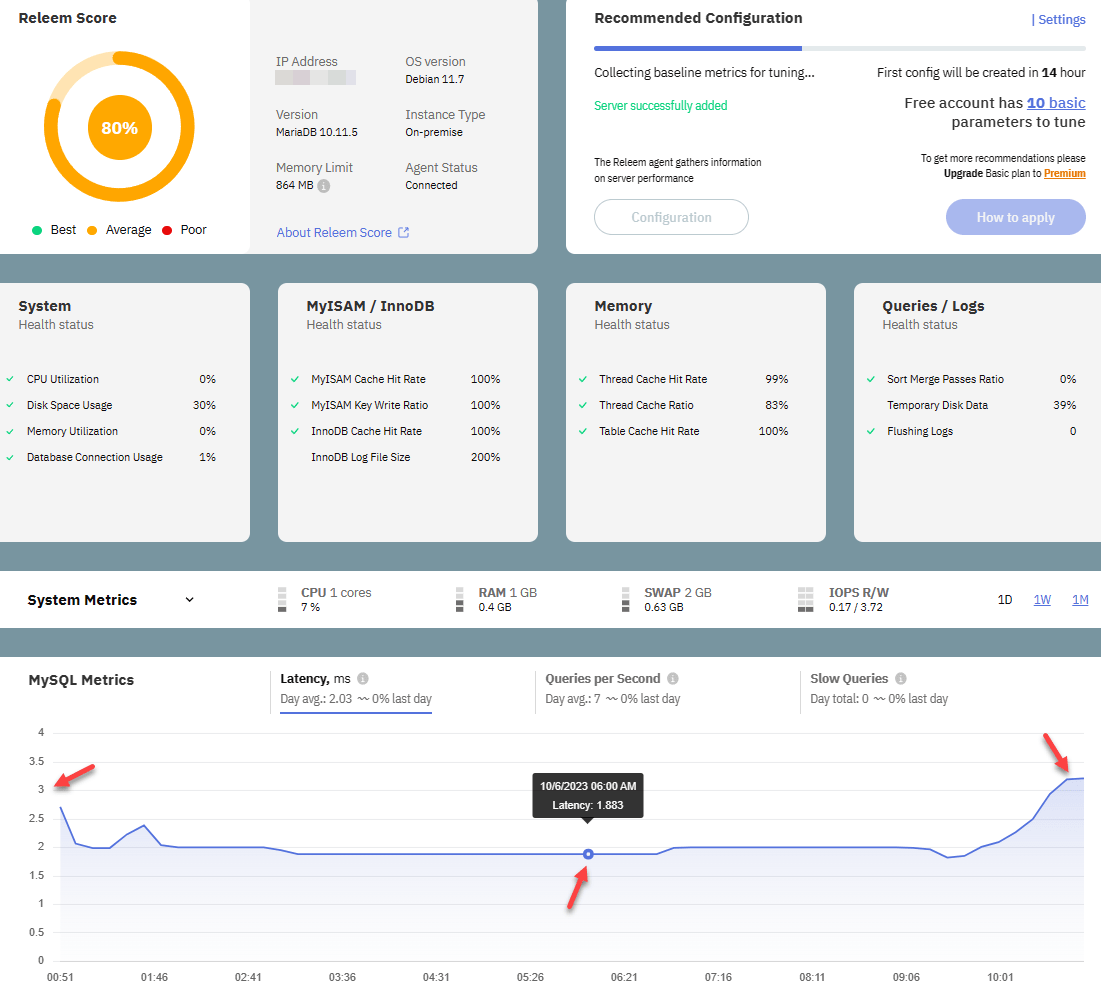Click the info icon next to Queries per Second
The width and height of the screenshot is (1101, 993).
673,678
